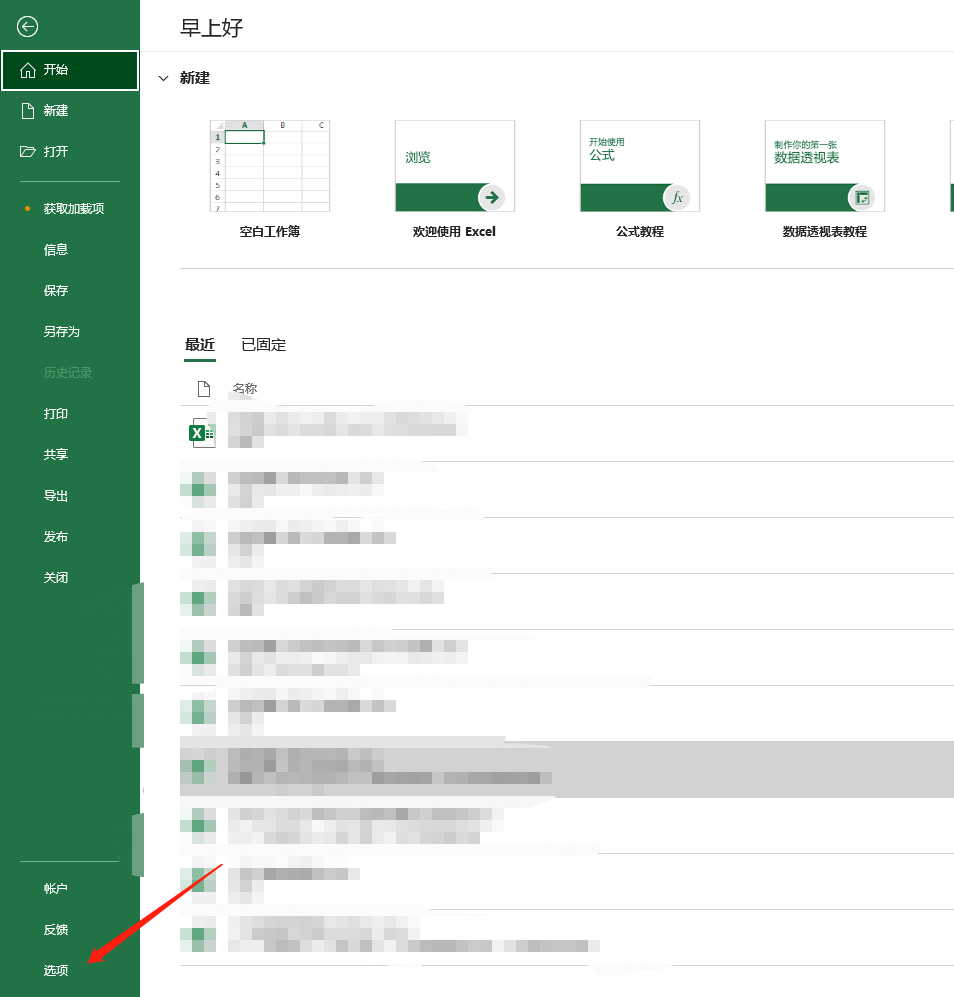Click 共享 in the sidebar
This screenshot has width=954, height=997.
[55, 455]
